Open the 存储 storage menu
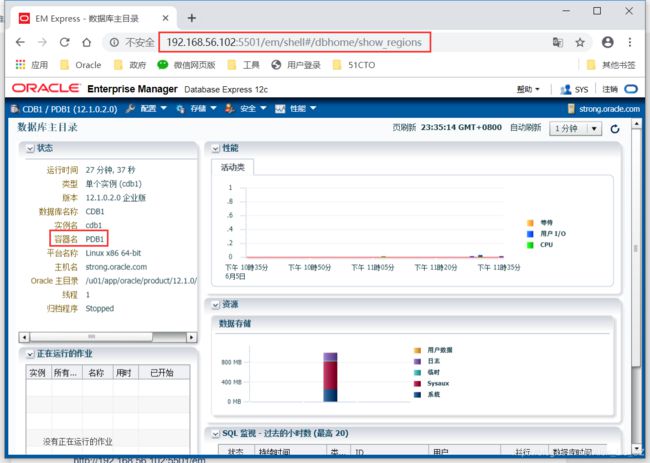This screenshot has width=650, height=463. tap(198, 109)
